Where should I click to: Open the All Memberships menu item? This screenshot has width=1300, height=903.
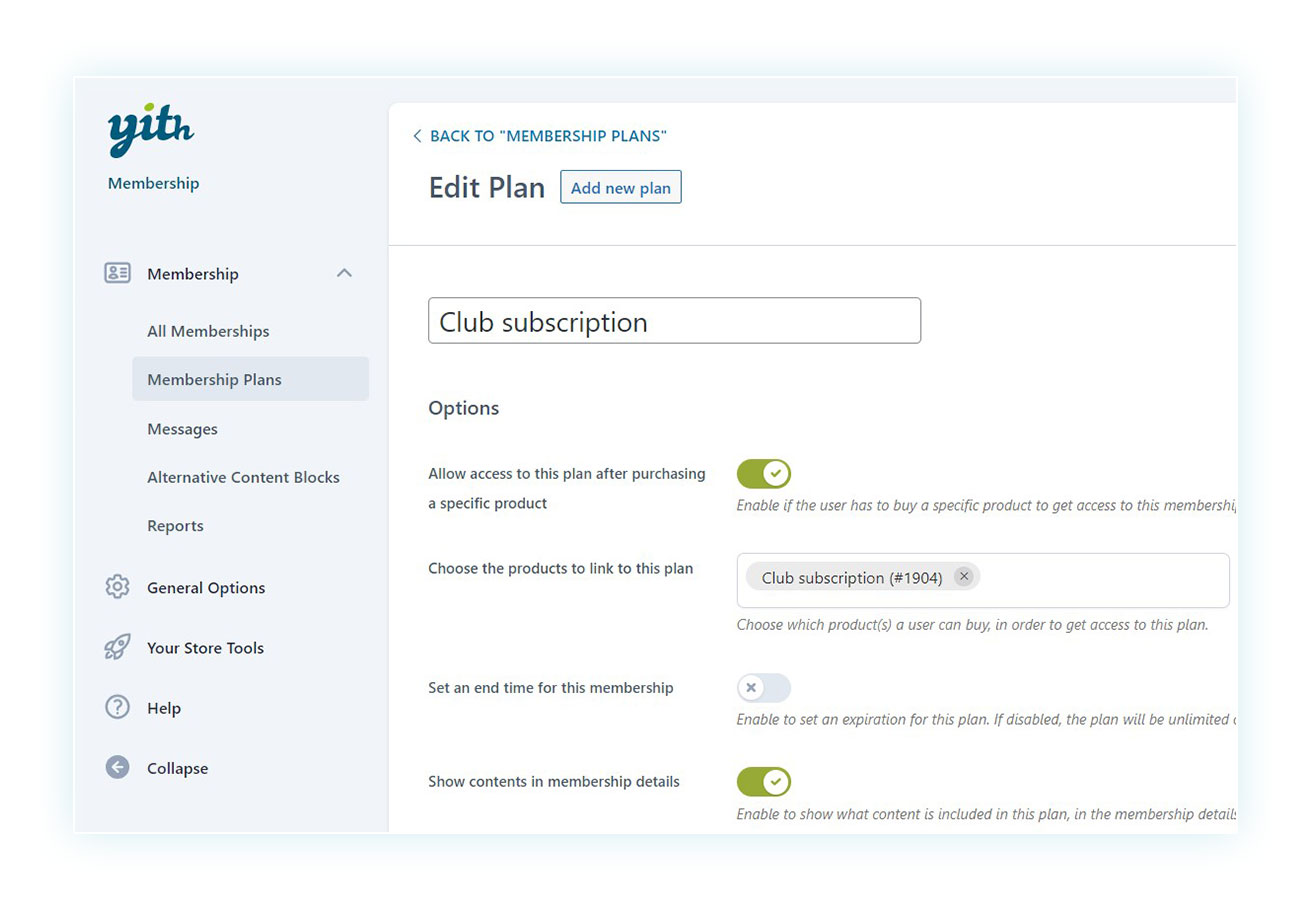tap(208, 331)
